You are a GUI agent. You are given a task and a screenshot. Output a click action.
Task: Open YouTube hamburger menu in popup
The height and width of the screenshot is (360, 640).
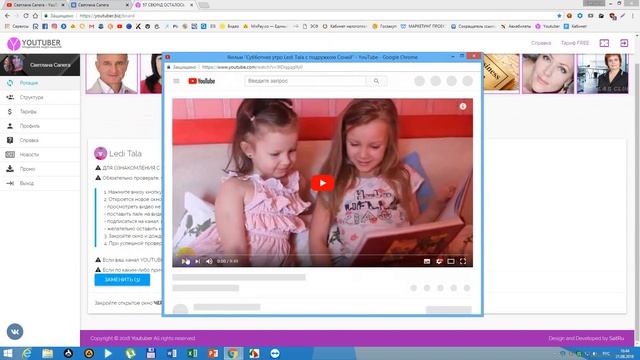click(176, 81)
